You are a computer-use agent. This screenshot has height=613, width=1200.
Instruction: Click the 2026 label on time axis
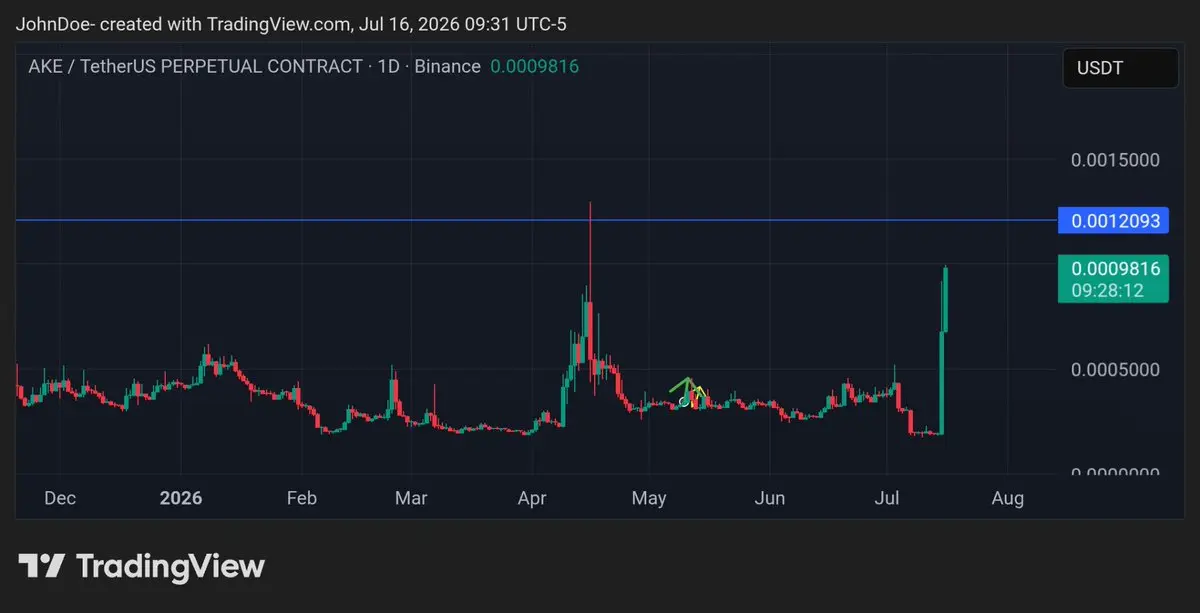[180, 498]
